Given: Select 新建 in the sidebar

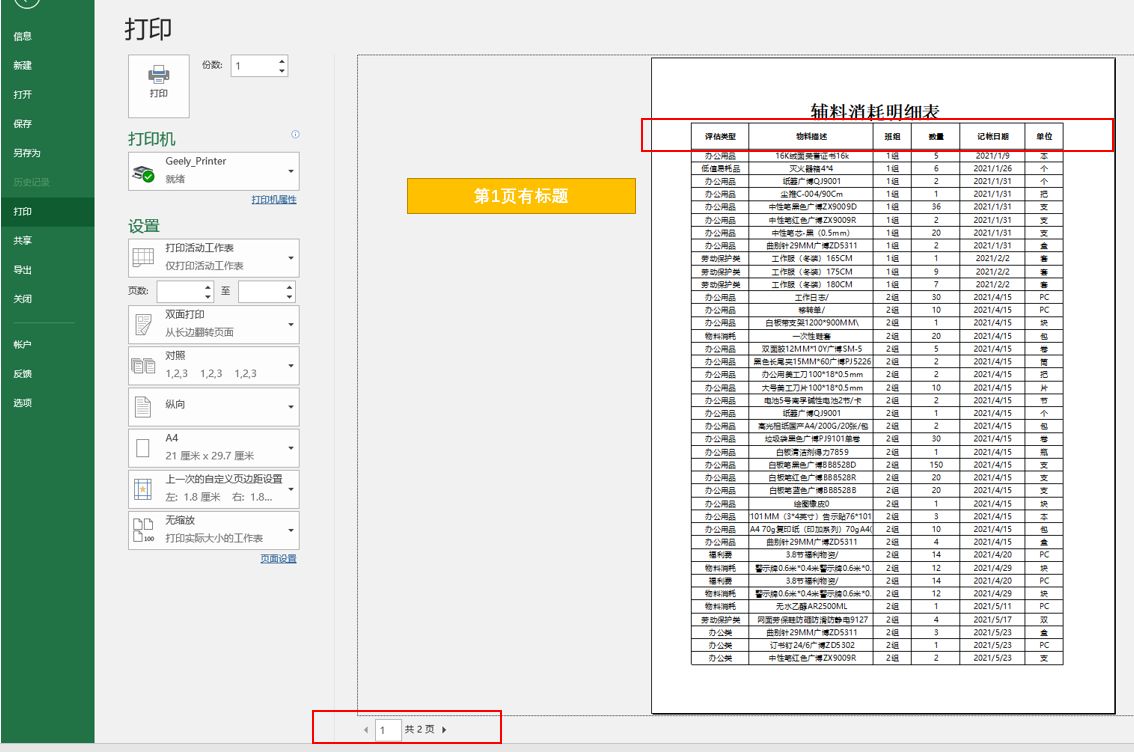Looking at the screenshot, I should tap(22, 65).
